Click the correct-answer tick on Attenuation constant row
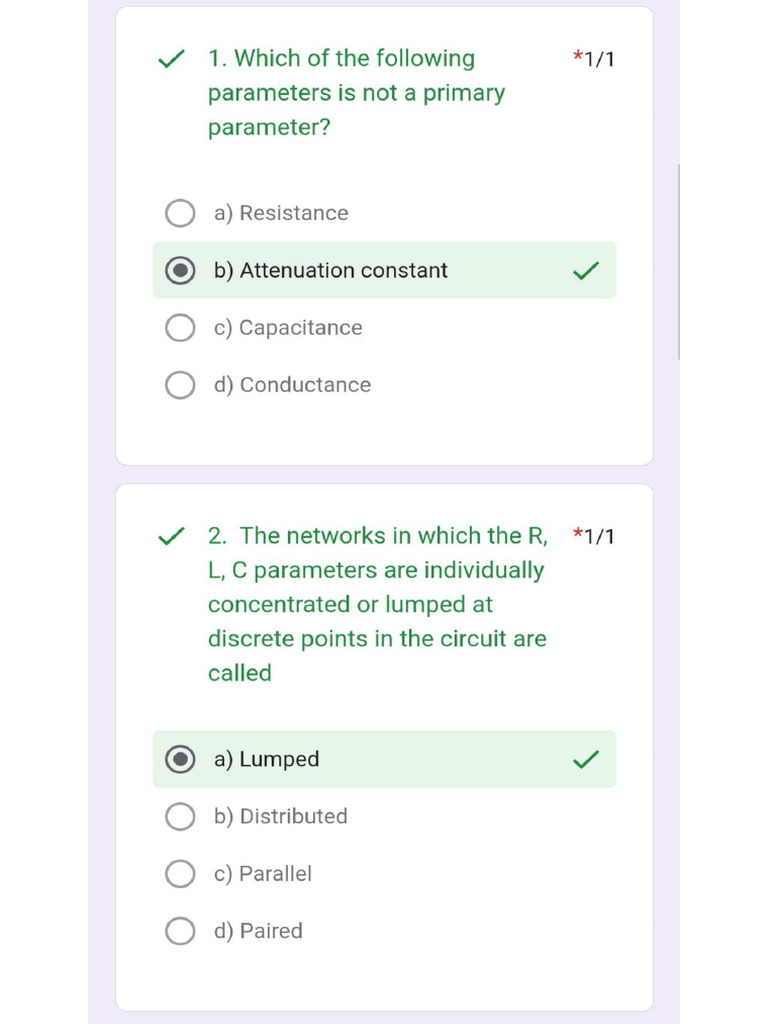 586,271
